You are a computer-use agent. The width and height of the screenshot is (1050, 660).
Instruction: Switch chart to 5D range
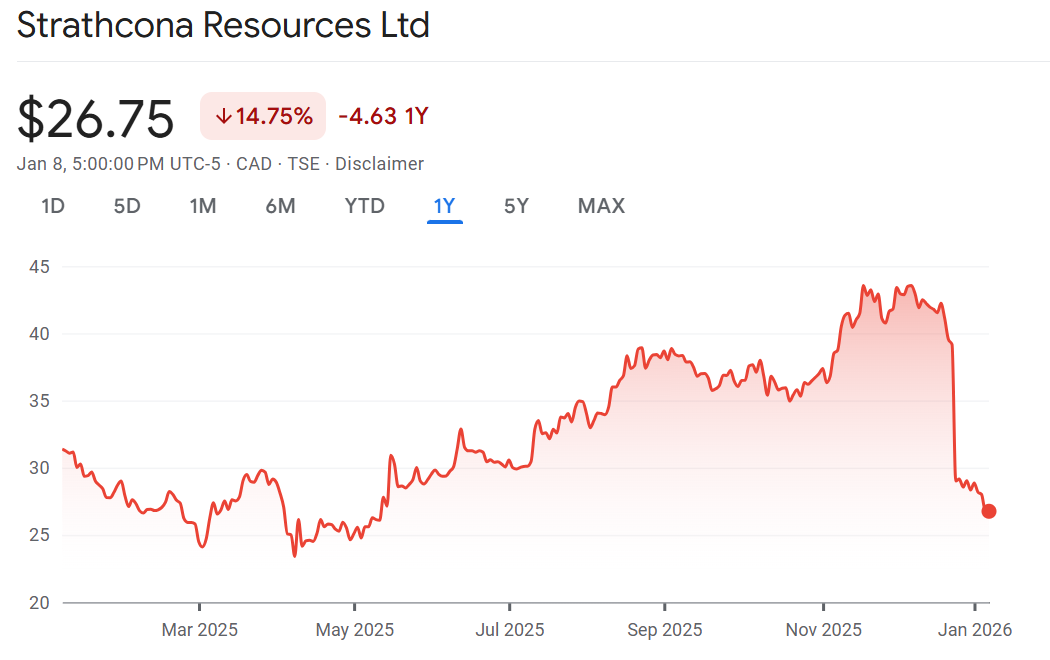[x=127, y=206]
